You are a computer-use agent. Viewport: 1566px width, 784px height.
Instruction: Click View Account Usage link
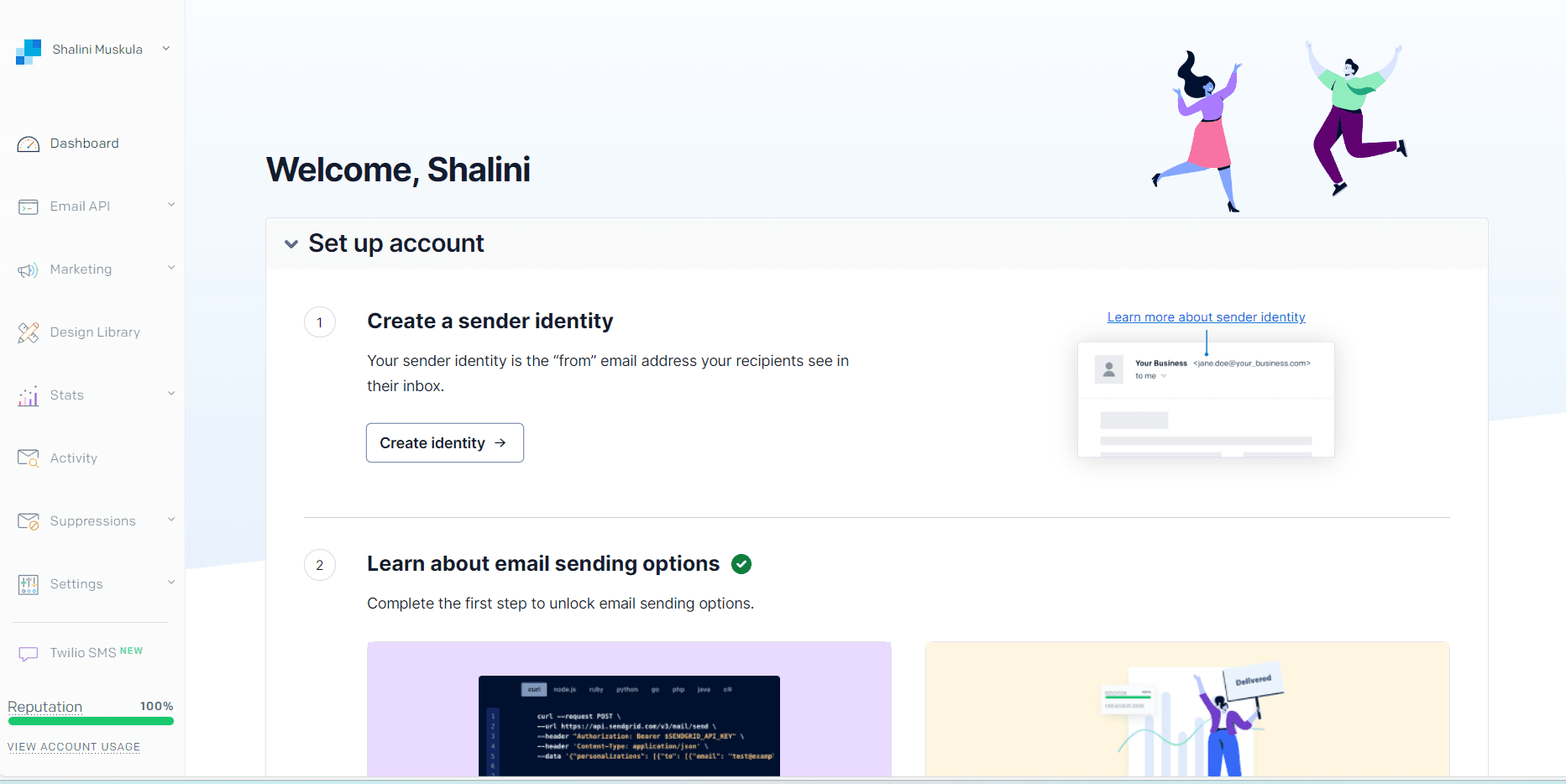coord(74,747)
